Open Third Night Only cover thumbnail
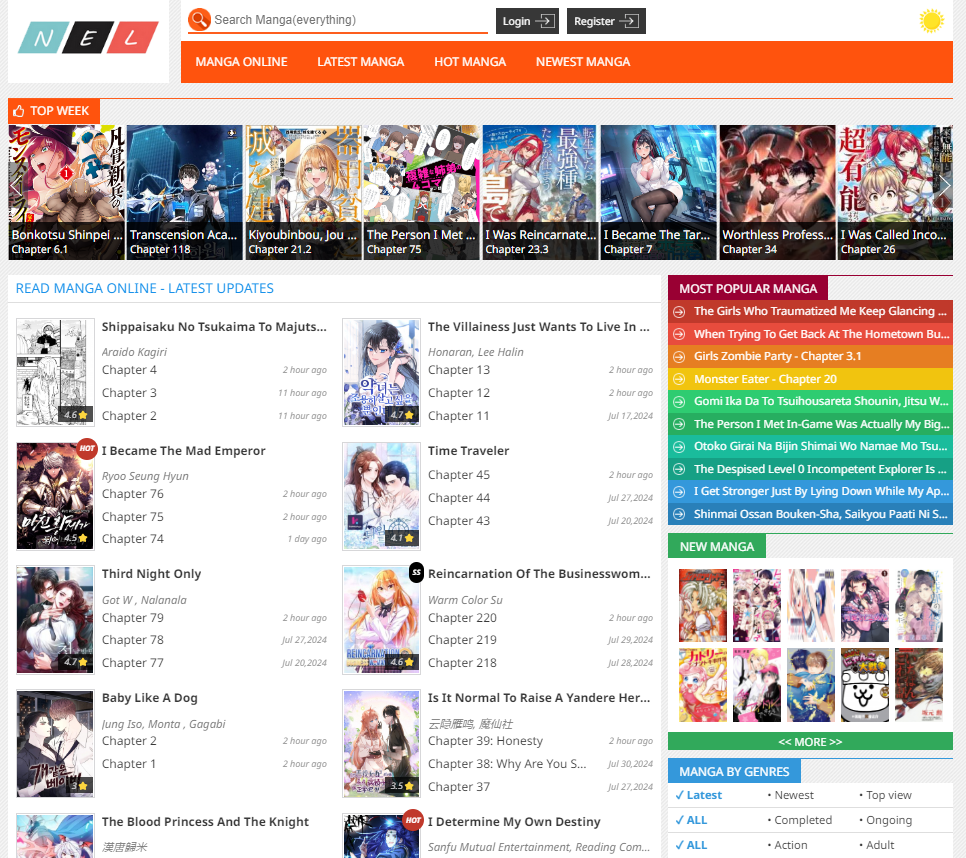 tap(55, 620)
